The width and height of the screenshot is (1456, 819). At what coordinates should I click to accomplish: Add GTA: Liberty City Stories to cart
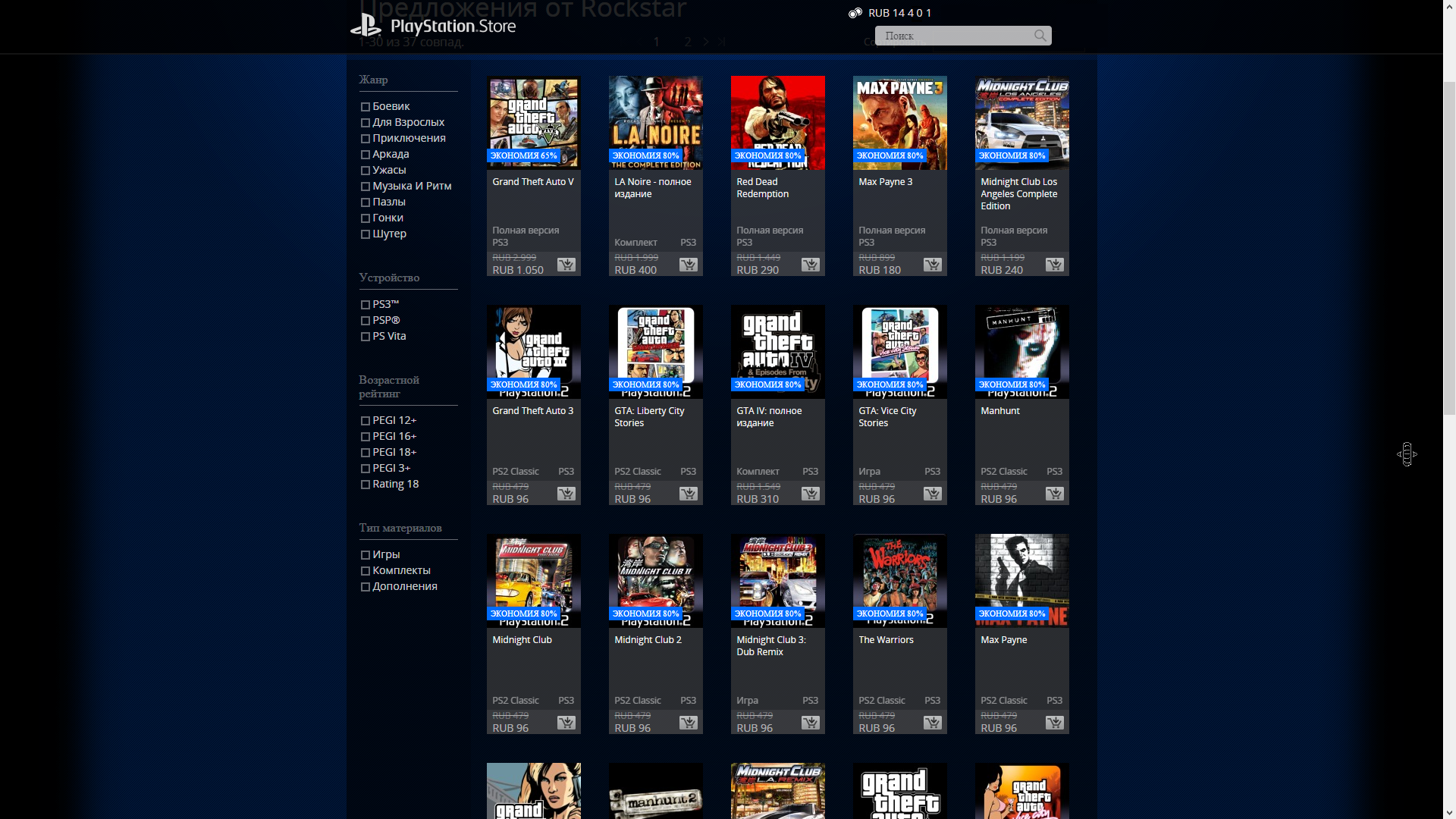pyautogui.click(x=688, y=494)
